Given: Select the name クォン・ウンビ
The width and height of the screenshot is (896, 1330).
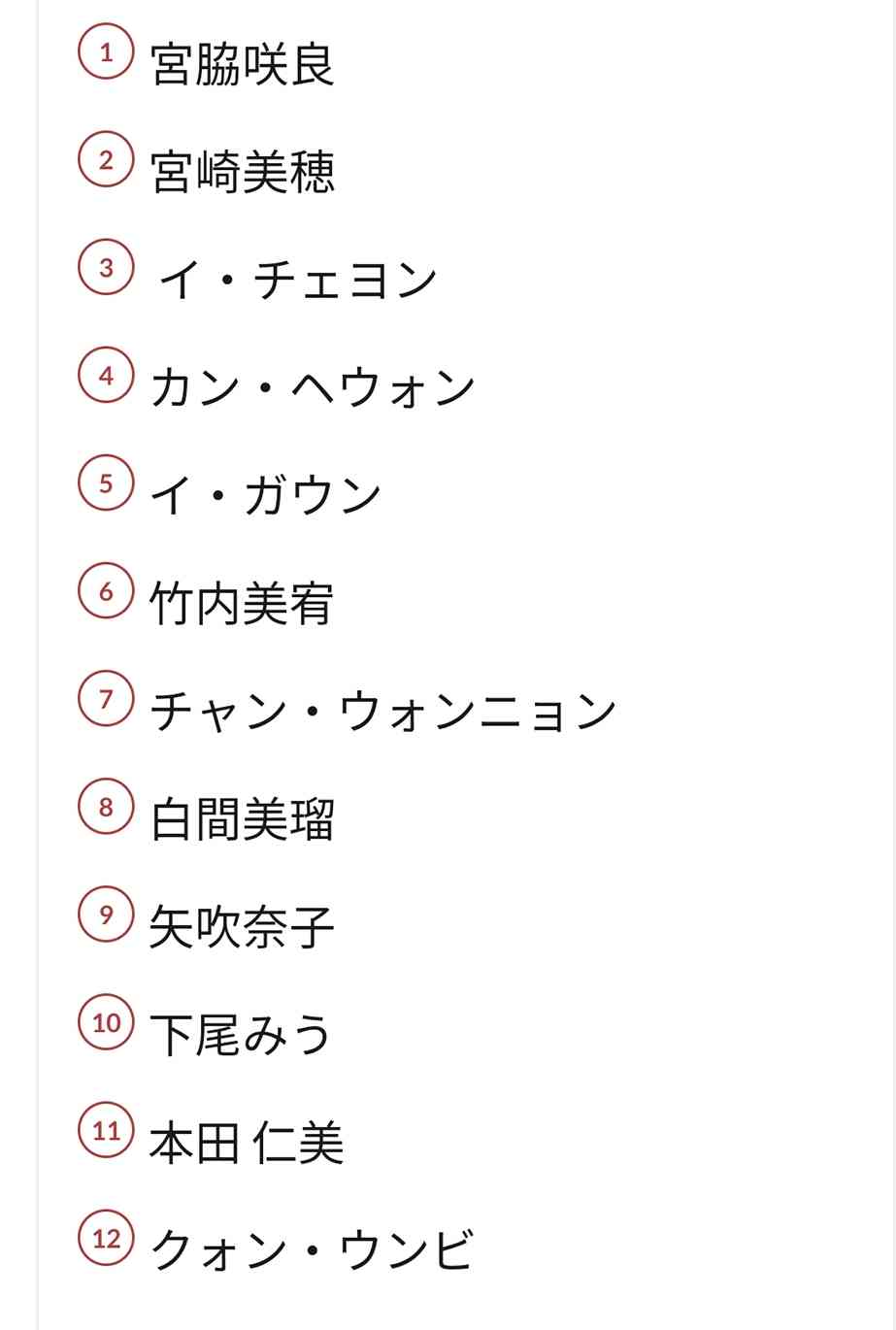Looking at the screenshot, I should point(312,1250).
